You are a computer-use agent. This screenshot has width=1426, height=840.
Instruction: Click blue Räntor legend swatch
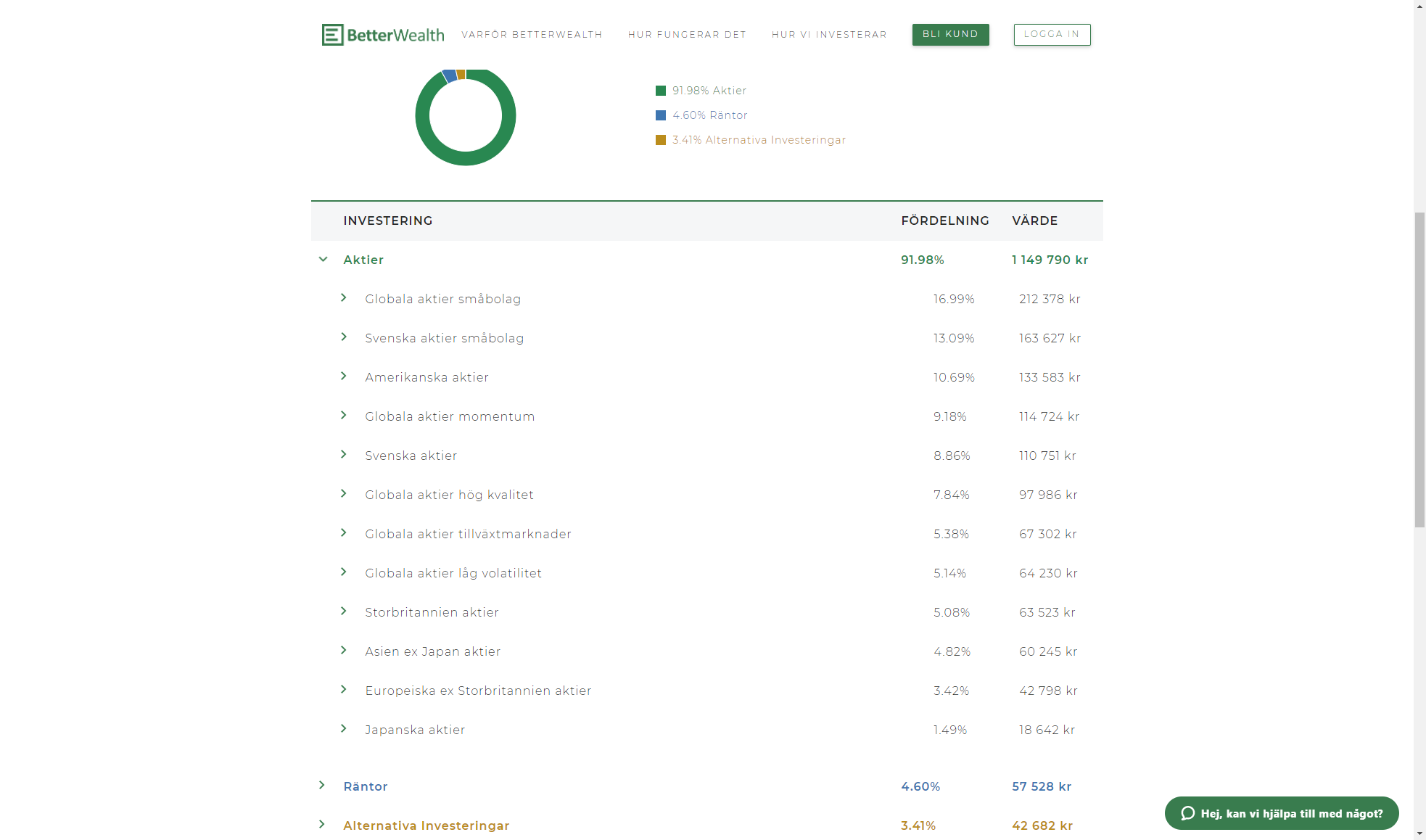tap(661, 115)
